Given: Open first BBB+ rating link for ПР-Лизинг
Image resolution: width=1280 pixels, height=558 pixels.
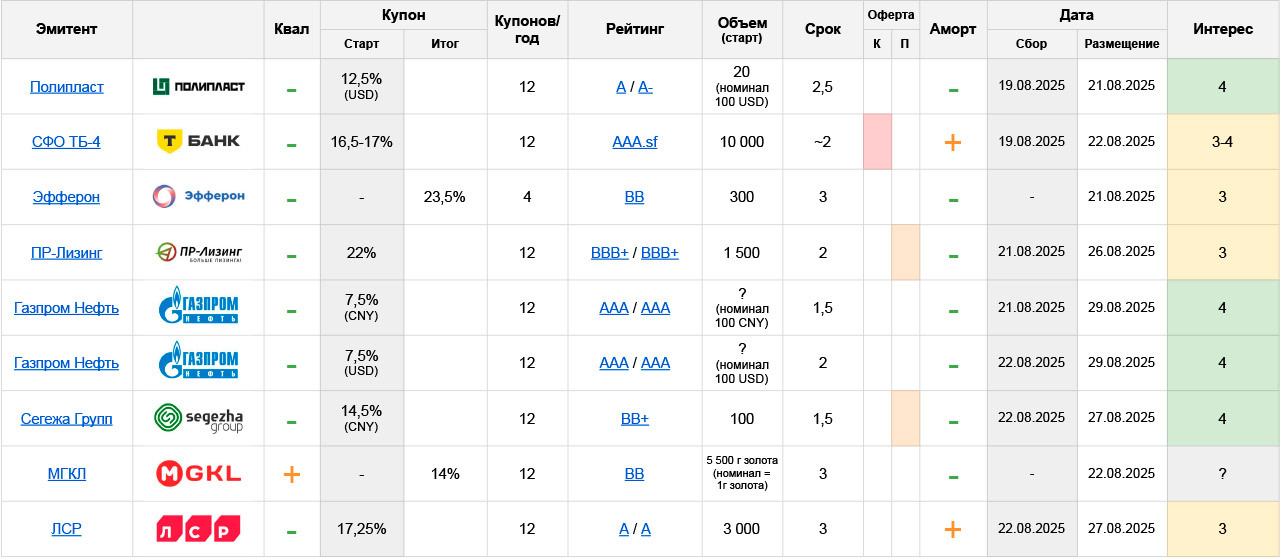Looking at the screenshot, I should (x=610, y=253).
